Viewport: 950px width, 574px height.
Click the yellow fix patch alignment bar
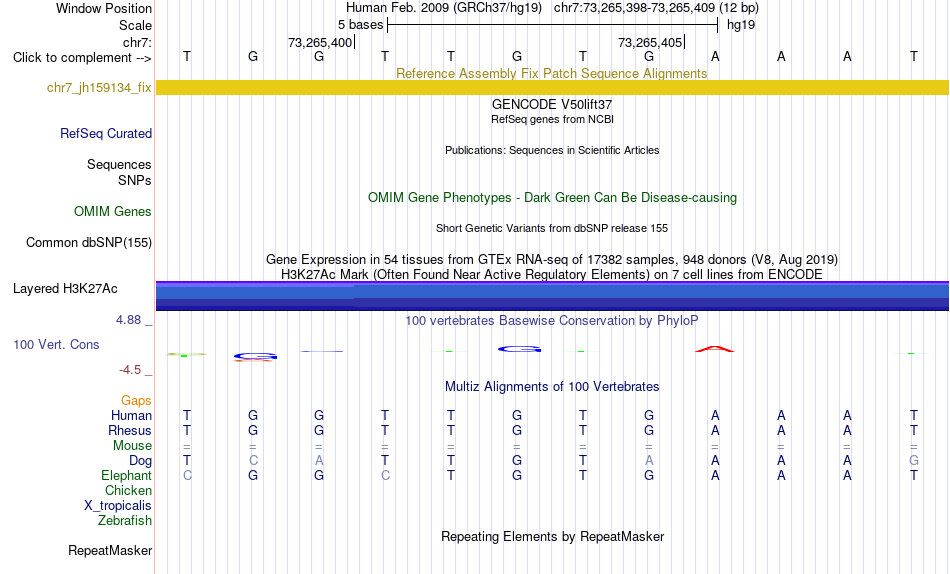(x=552, y=87)
